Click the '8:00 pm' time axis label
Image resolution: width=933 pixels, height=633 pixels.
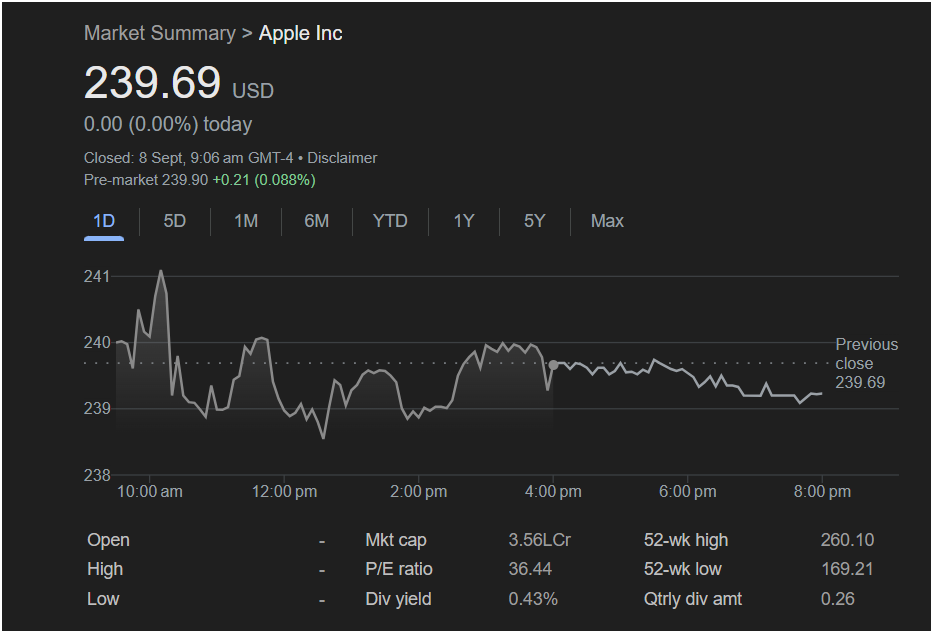point(822,492)
